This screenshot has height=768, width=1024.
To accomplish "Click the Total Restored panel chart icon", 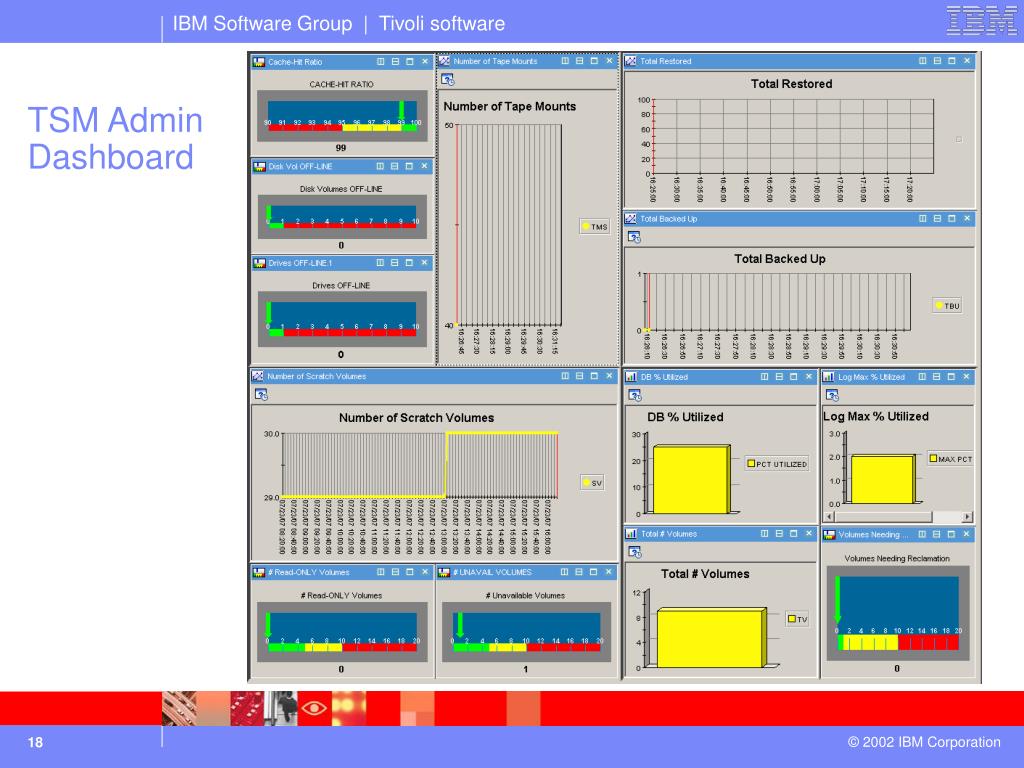I will pyautogui.click(x=630, y=61).
